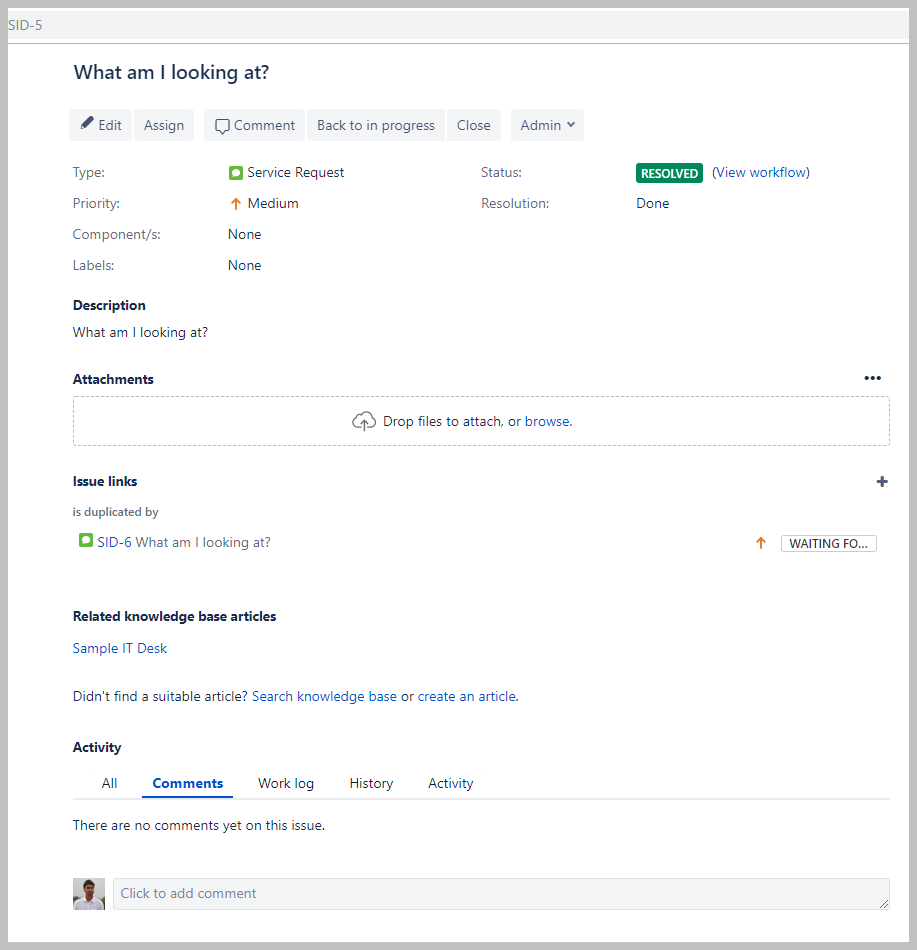This screenshot has width=917, height=950.
Task: Click the SID-5 issue key text
Action: (x=25, y=25)
